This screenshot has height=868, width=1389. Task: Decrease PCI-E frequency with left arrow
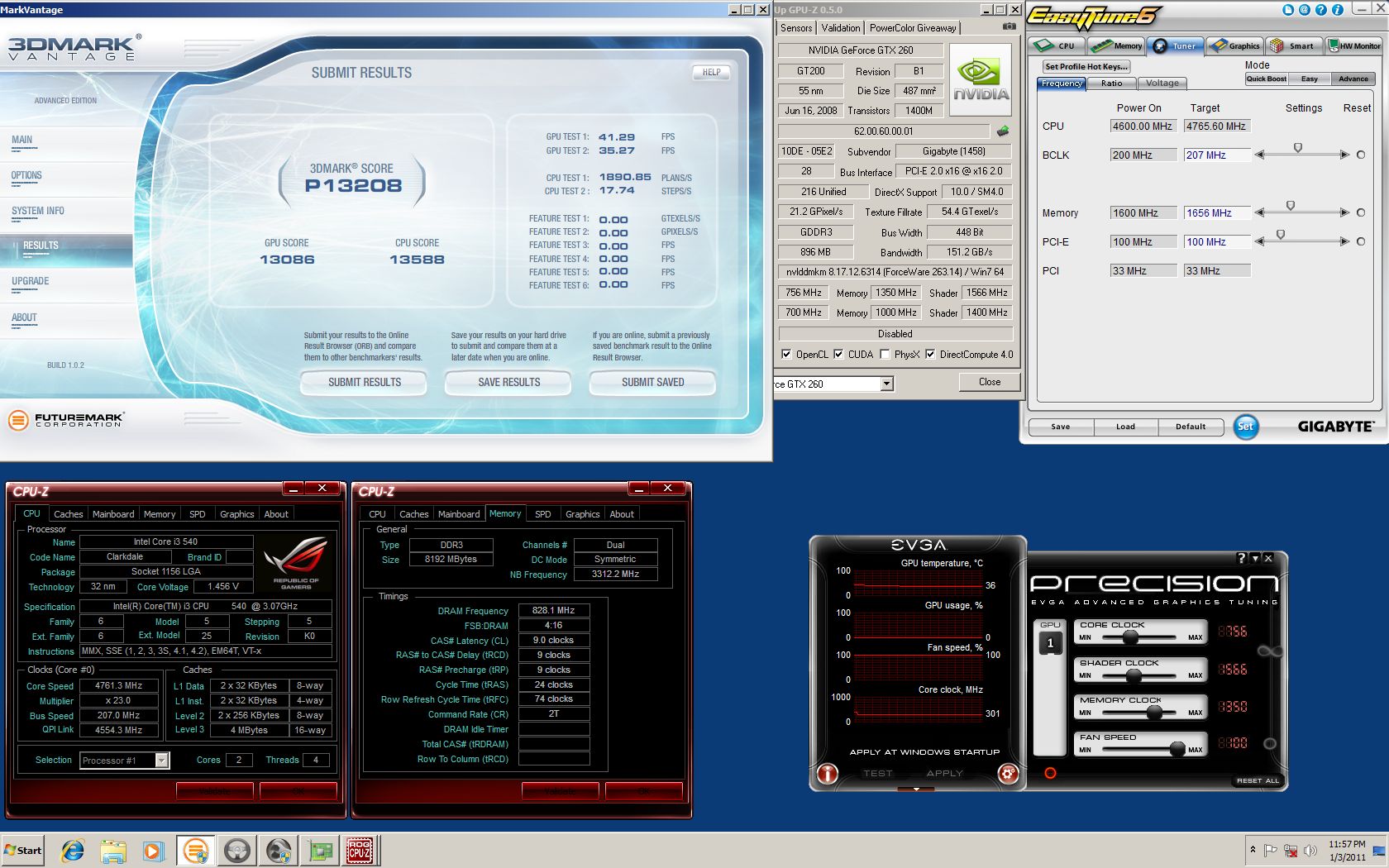pyautogui.click(x=1260, y=241)
